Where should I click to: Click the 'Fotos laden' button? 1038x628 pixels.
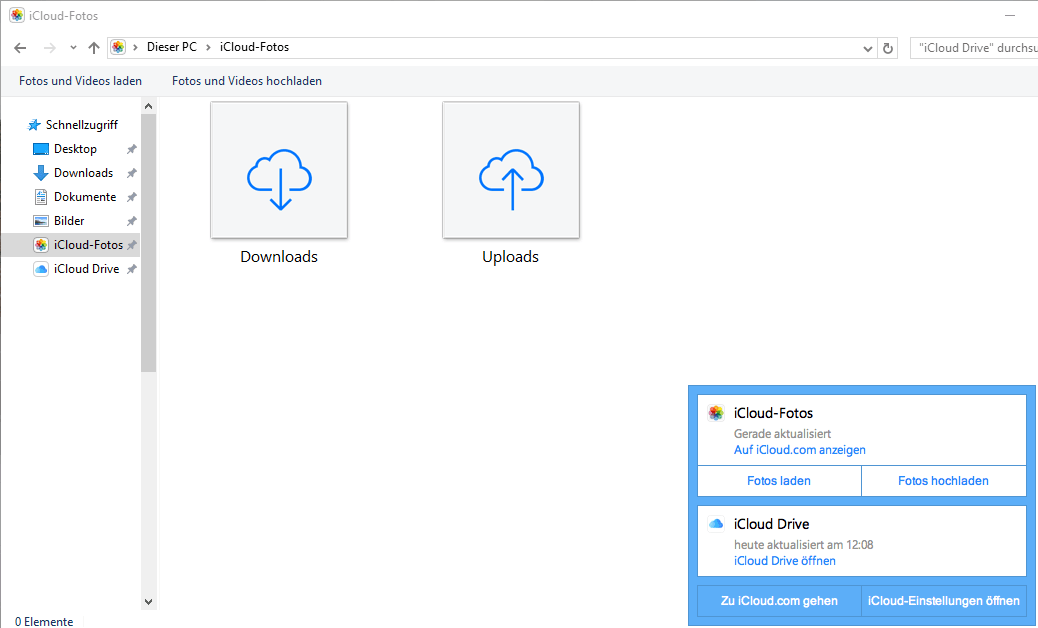(779, 481)
